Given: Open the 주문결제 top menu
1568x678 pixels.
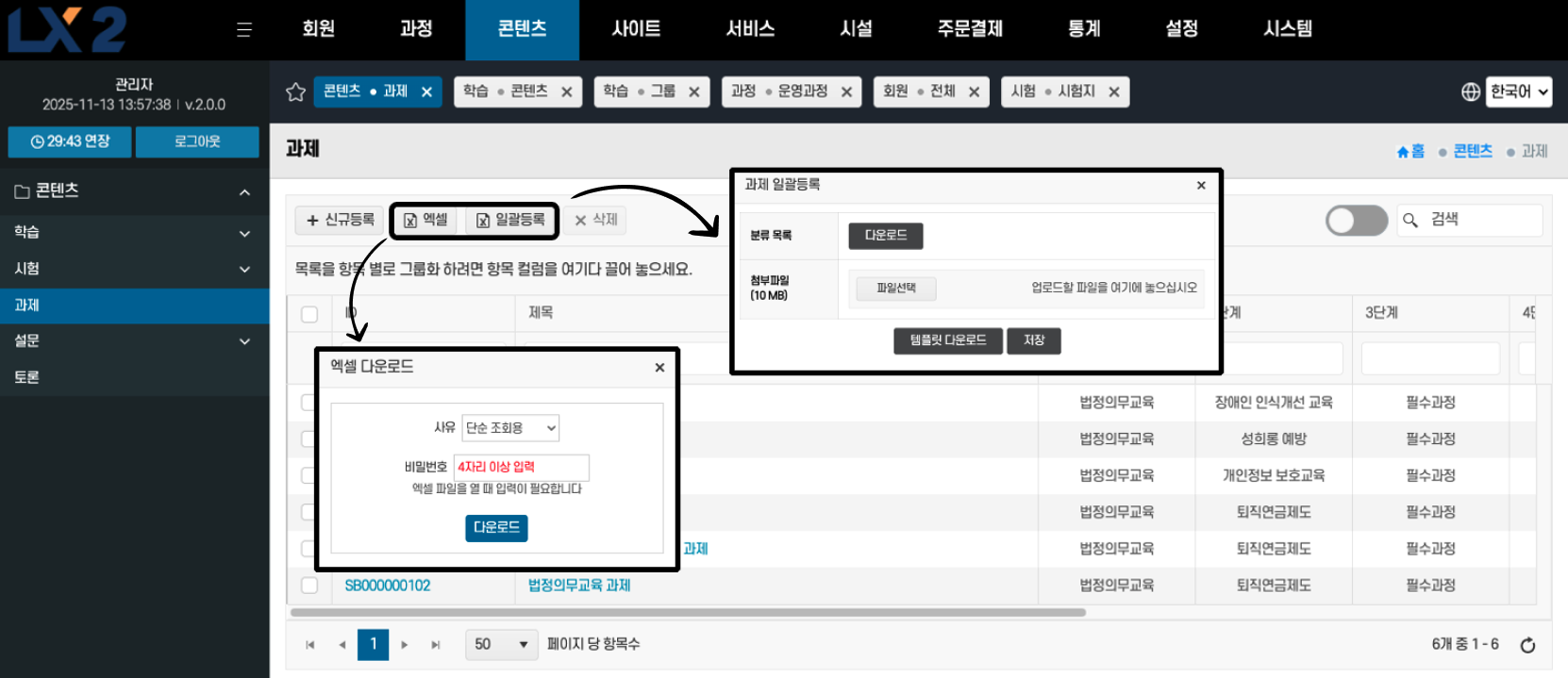Looking at the screenshot, I should [970, 29].
